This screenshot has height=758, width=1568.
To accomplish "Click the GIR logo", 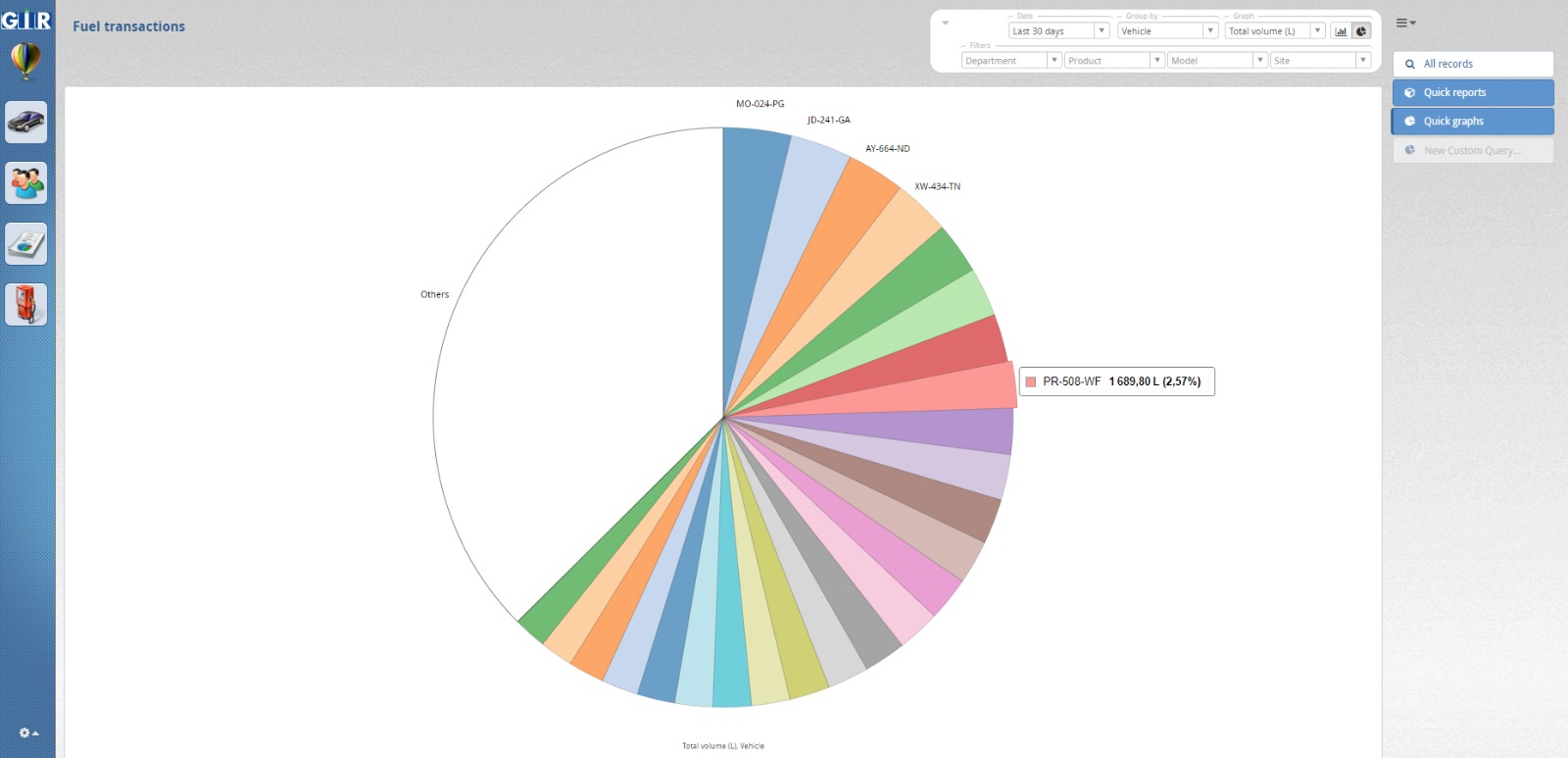I will [x=26, y=20].
